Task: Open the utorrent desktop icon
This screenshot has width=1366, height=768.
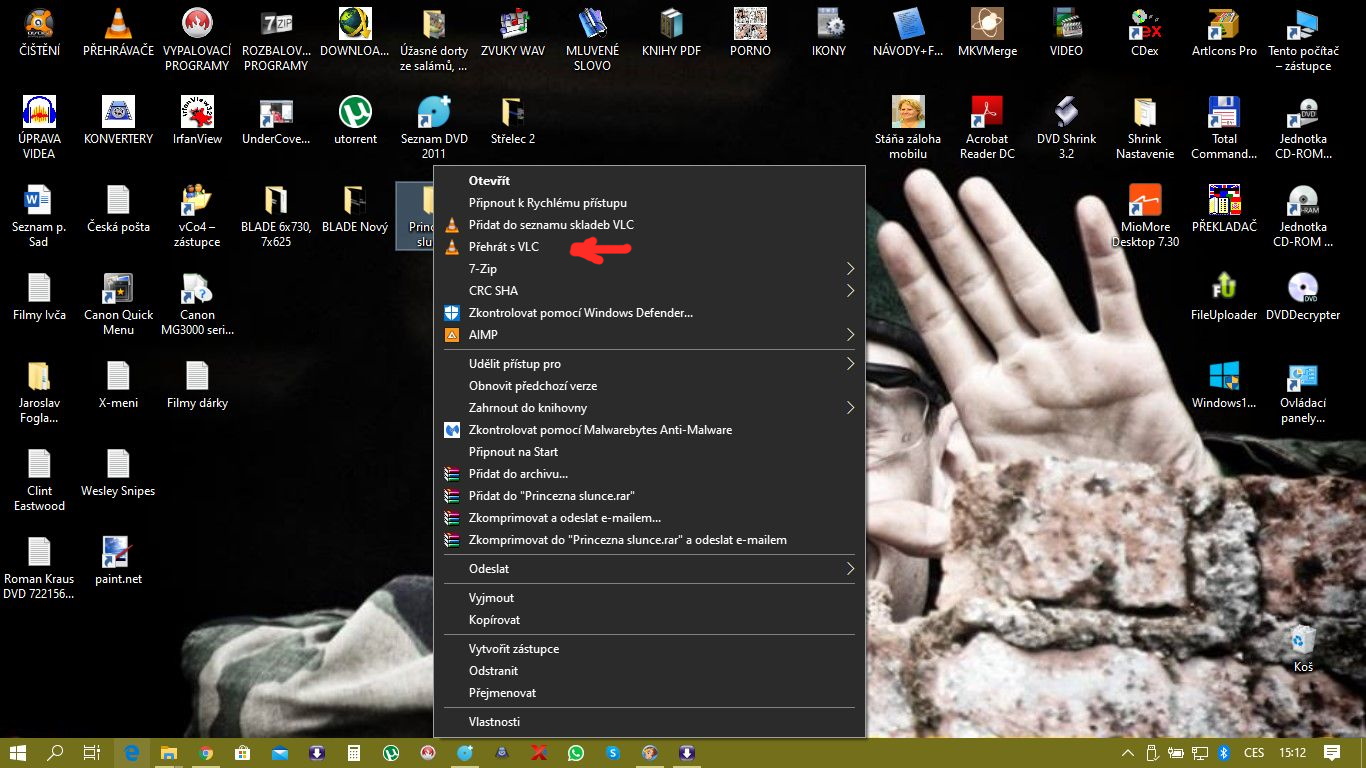Action: 355,121
